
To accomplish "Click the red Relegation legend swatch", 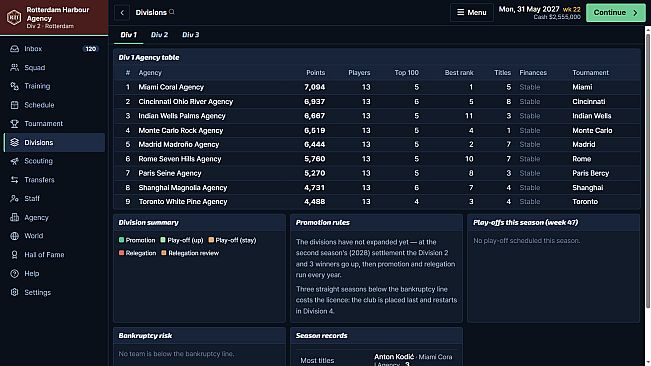I will pos(121,253).
